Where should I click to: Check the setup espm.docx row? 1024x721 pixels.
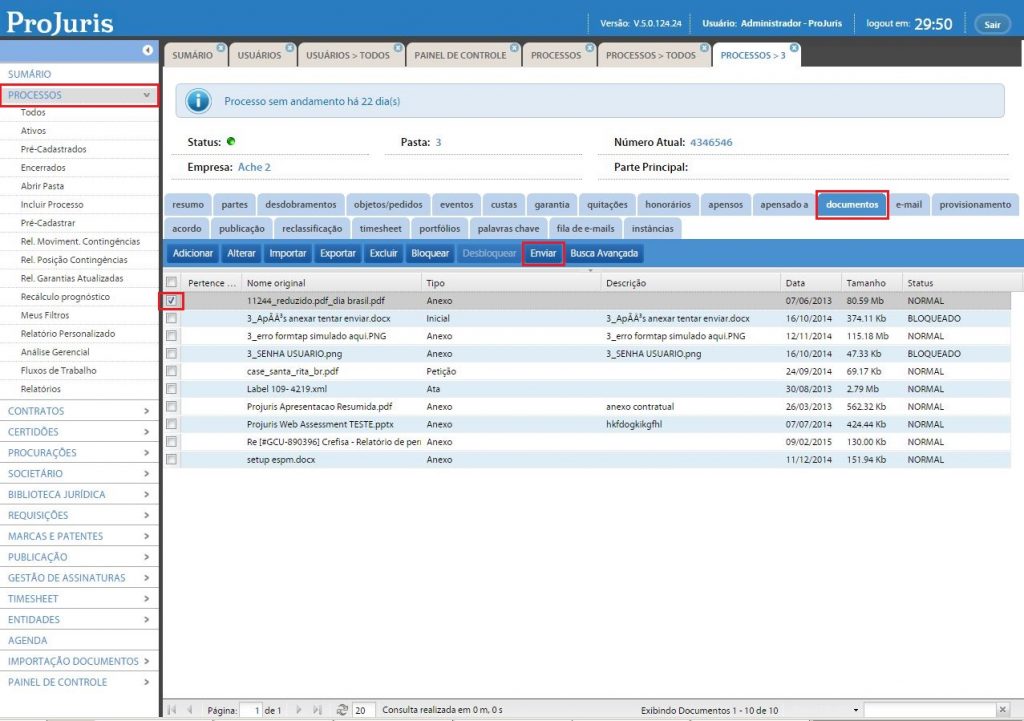point(171,459)
